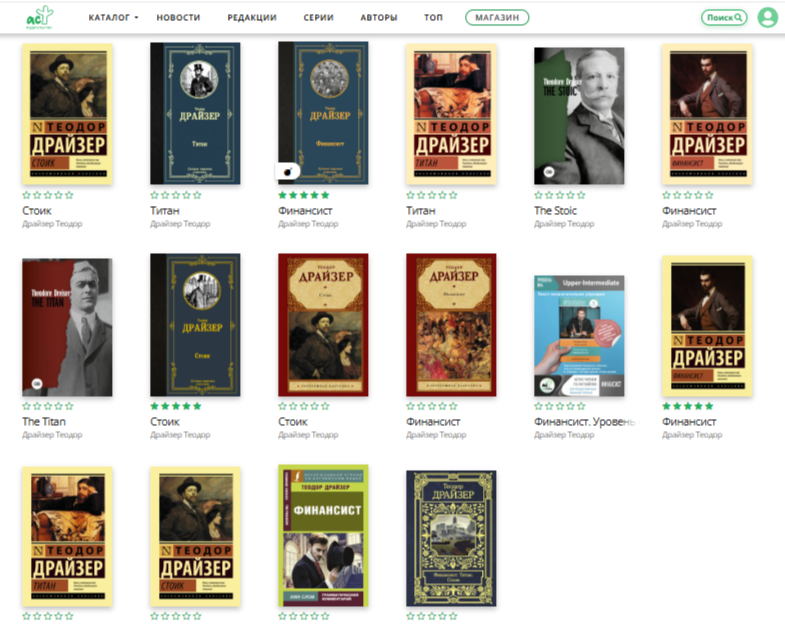Image resolution: width=785 pixels, height=626 pixels.
Task: Click the filled star rating under blue Стоик
Action: [x=176, y=406]
